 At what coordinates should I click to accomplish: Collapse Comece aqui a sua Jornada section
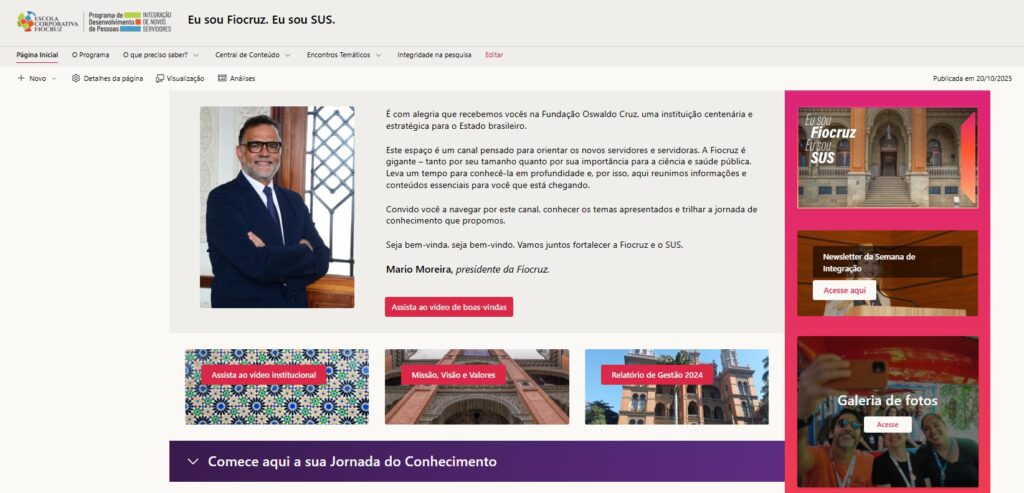(x=193, y=462)
